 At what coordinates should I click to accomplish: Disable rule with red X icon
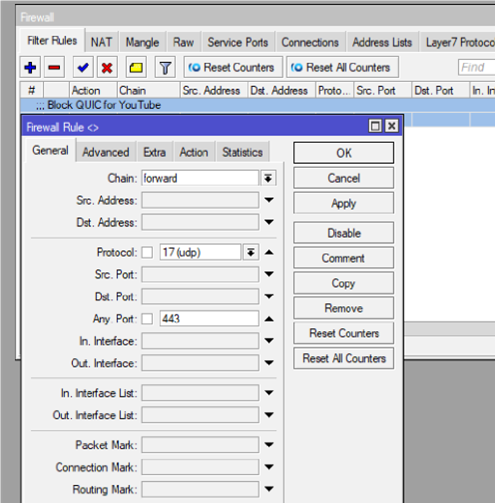[x=107, y=68]
